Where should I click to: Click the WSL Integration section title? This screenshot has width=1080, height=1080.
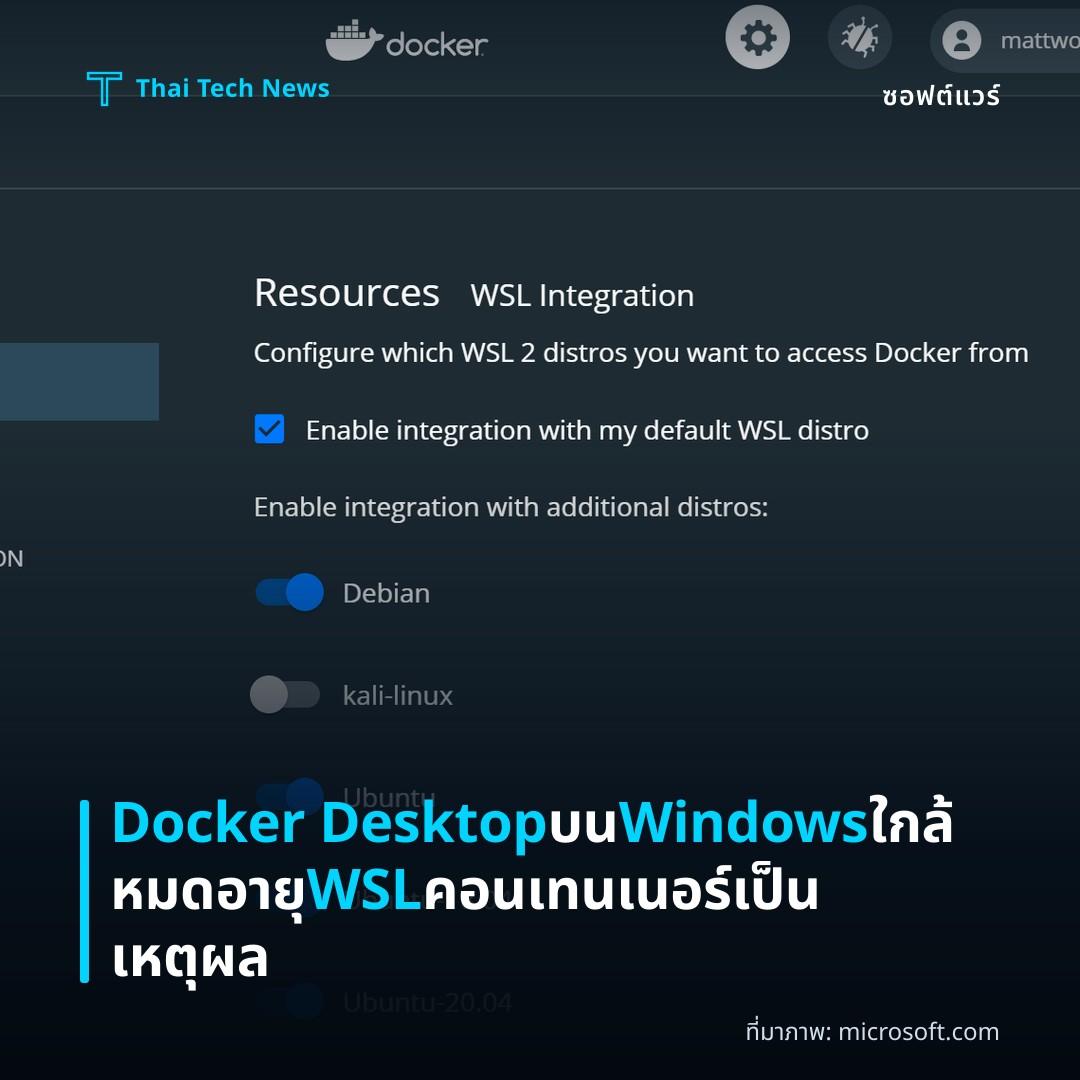[x=582, y=296]
